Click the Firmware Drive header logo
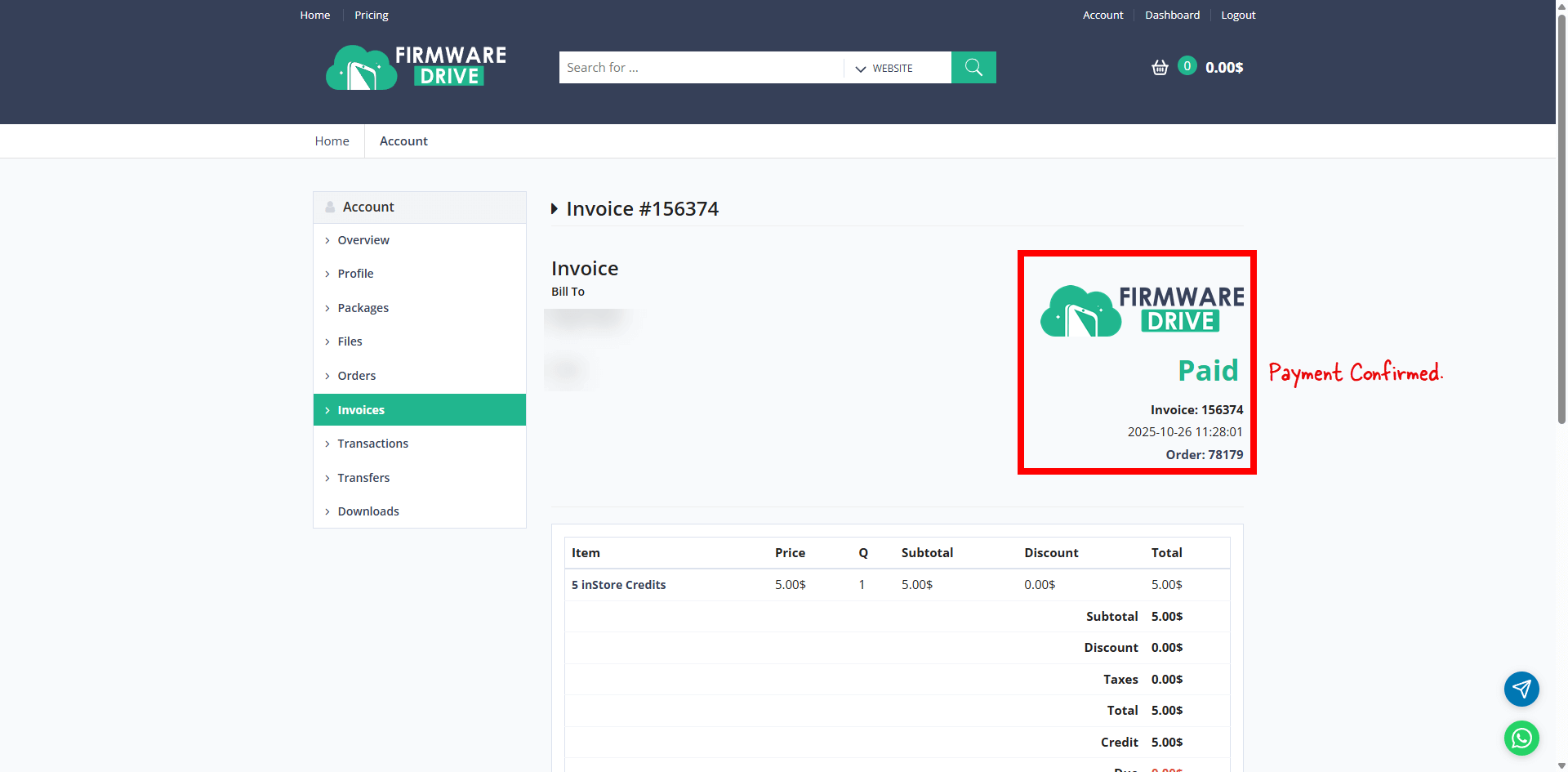The image size is (1568, 772). [x=416, y=67]
